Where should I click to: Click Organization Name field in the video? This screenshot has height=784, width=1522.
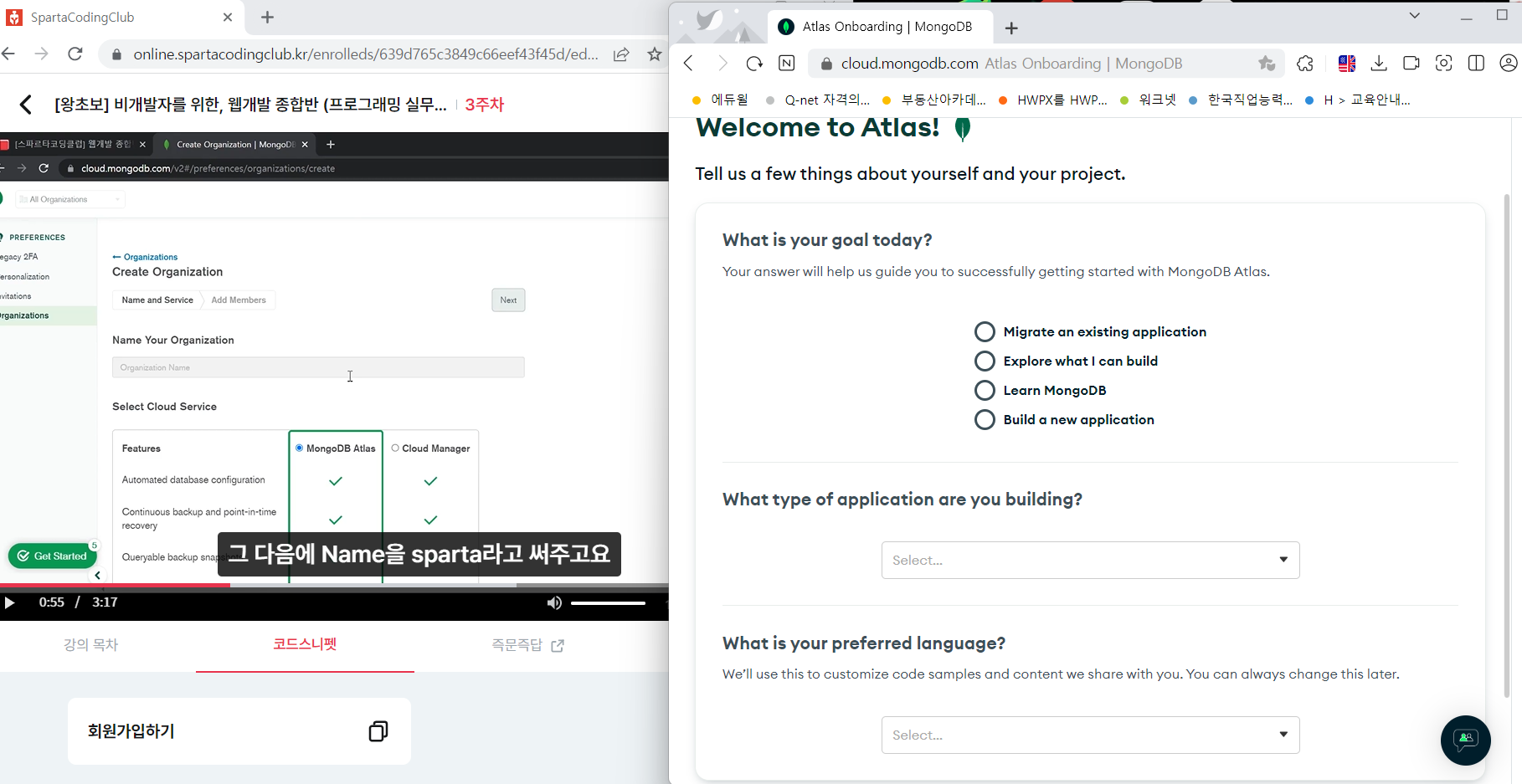click(318, 367)
